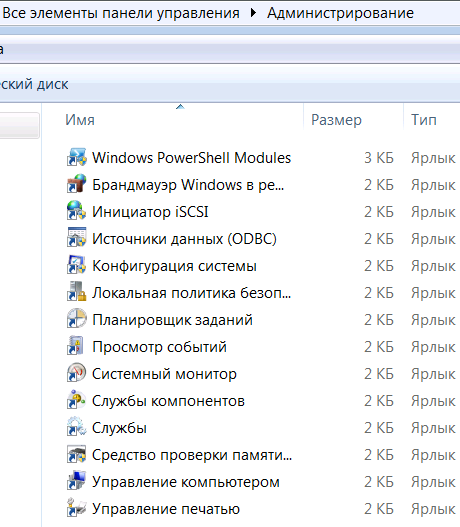Click the Средство проверки памяти icon
This screenshot has height=527, width=460.
point(77,454)
